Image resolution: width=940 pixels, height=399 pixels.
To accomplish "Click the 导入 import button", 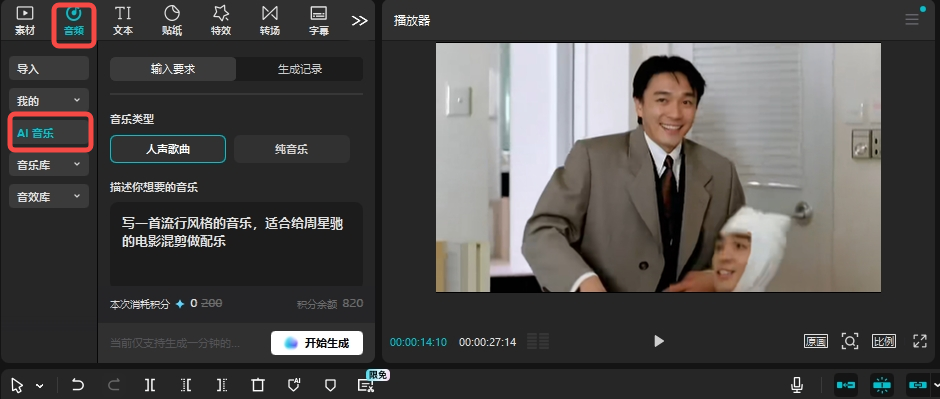I will [49, 68].
